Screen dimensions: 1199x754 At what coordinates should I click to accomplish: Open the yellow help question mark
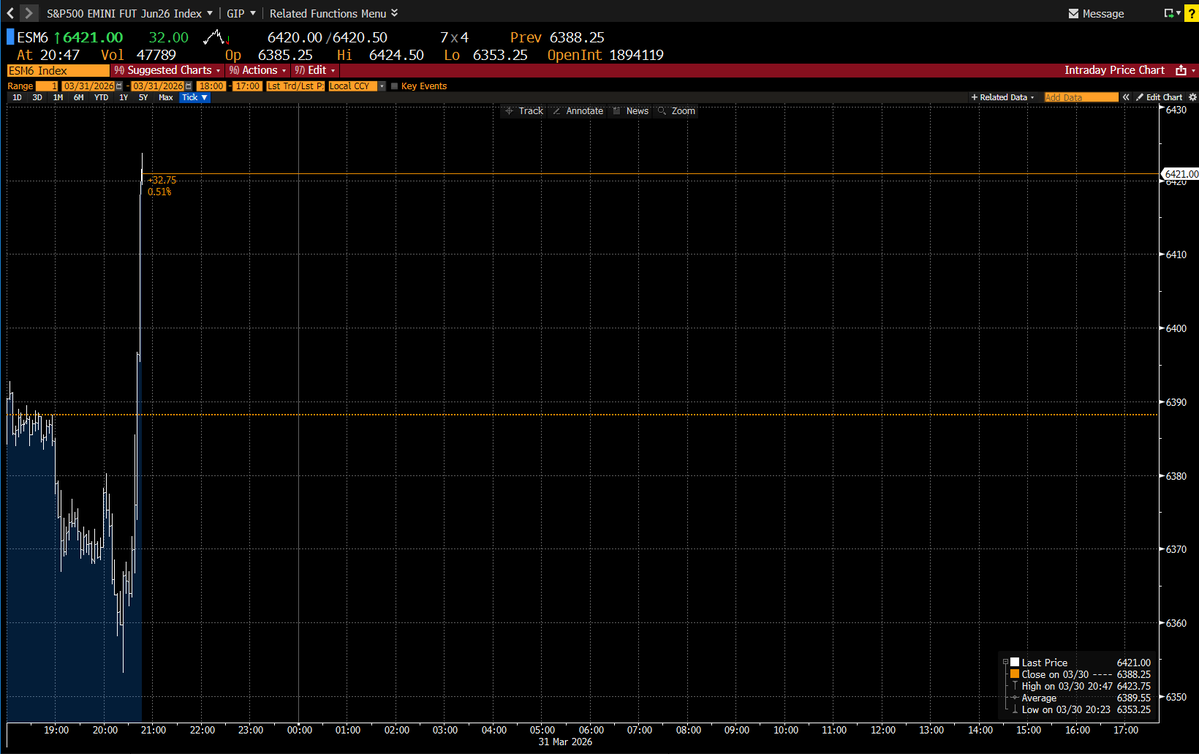(x=1191, y=13)
